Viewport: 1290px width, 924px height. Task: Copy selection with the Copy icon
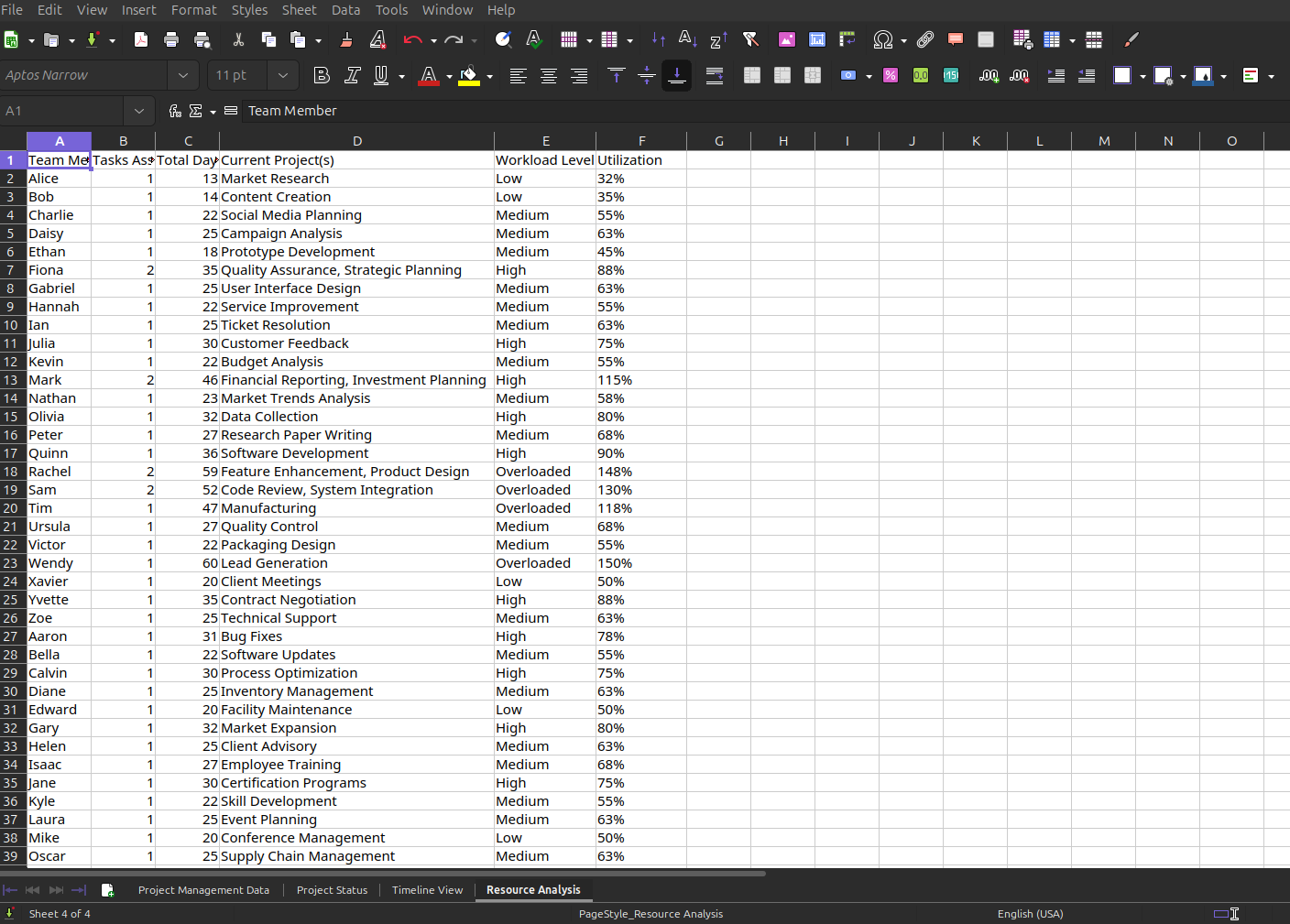[x=268, y=39]
